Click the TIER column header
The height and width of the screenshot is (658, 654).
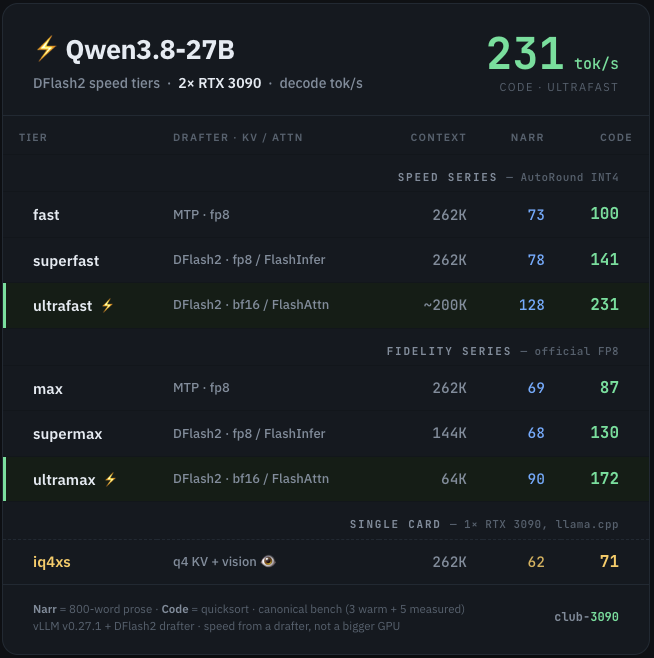(x=33, y=137)
